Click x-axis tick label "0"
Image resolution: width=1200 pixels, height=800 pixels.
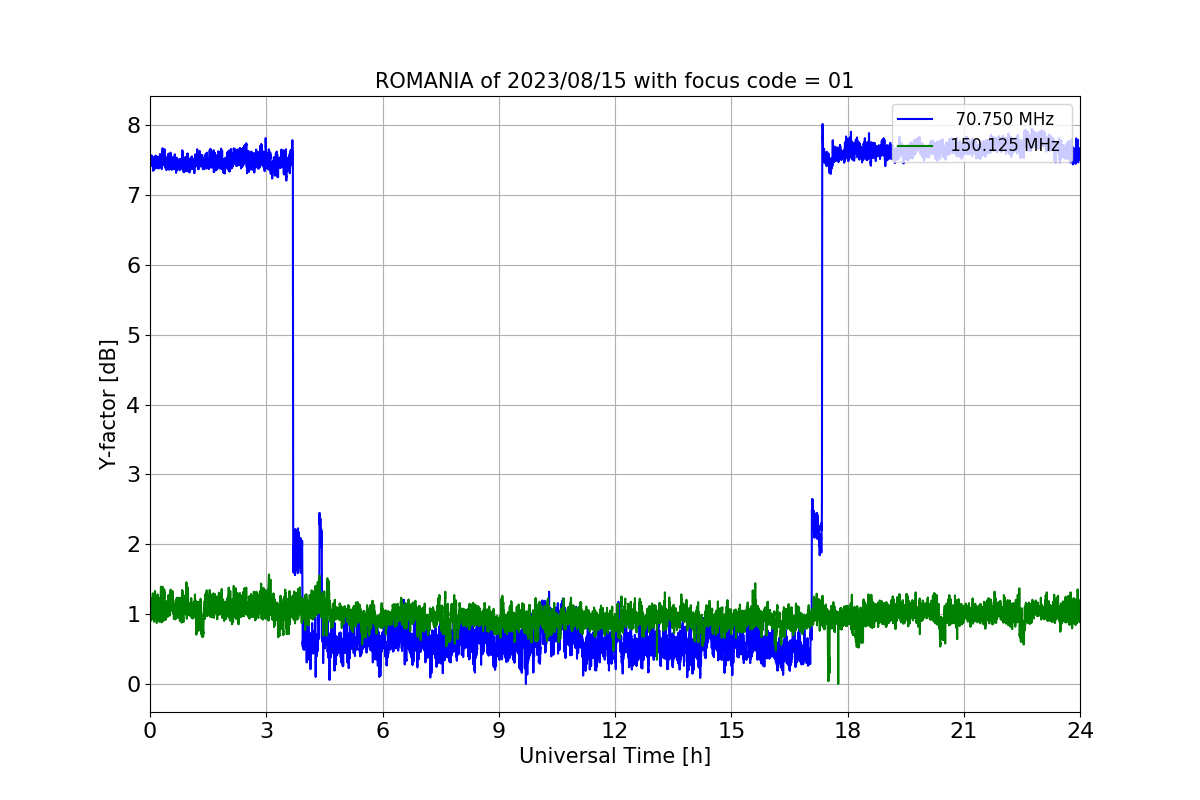[x=150, y=731]
